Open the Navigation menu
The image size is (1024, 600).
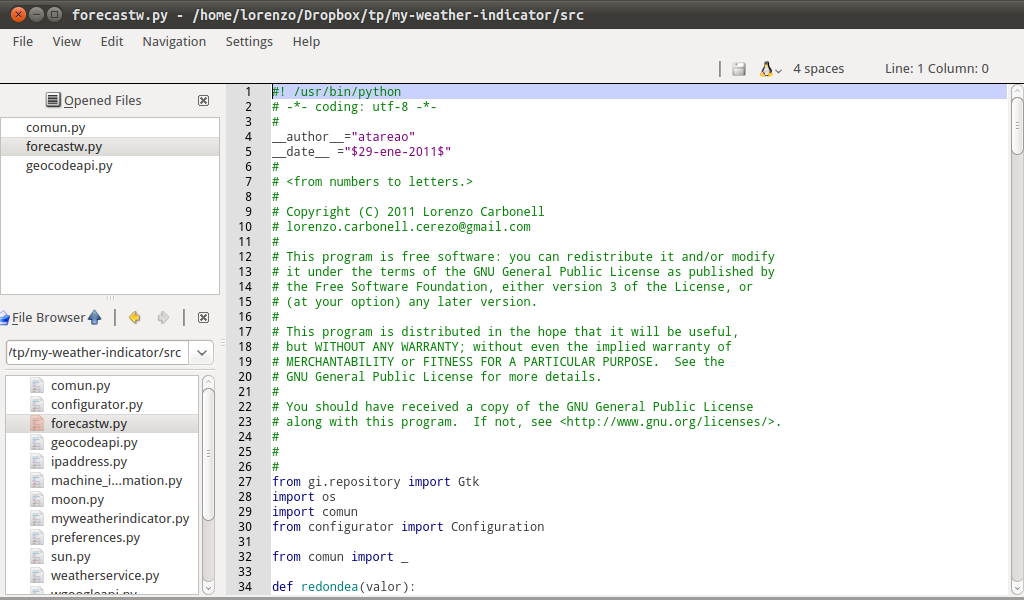(174, 42)
